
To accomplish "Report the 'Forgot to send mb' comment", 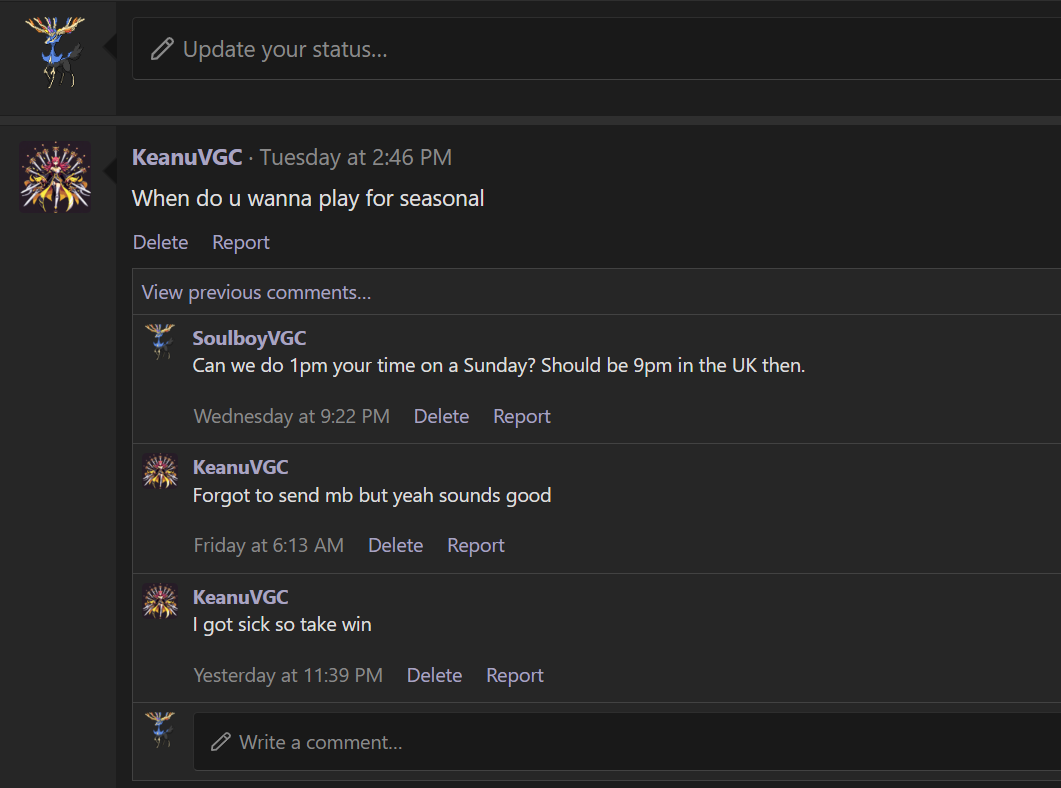I will [x=475, y=545].
